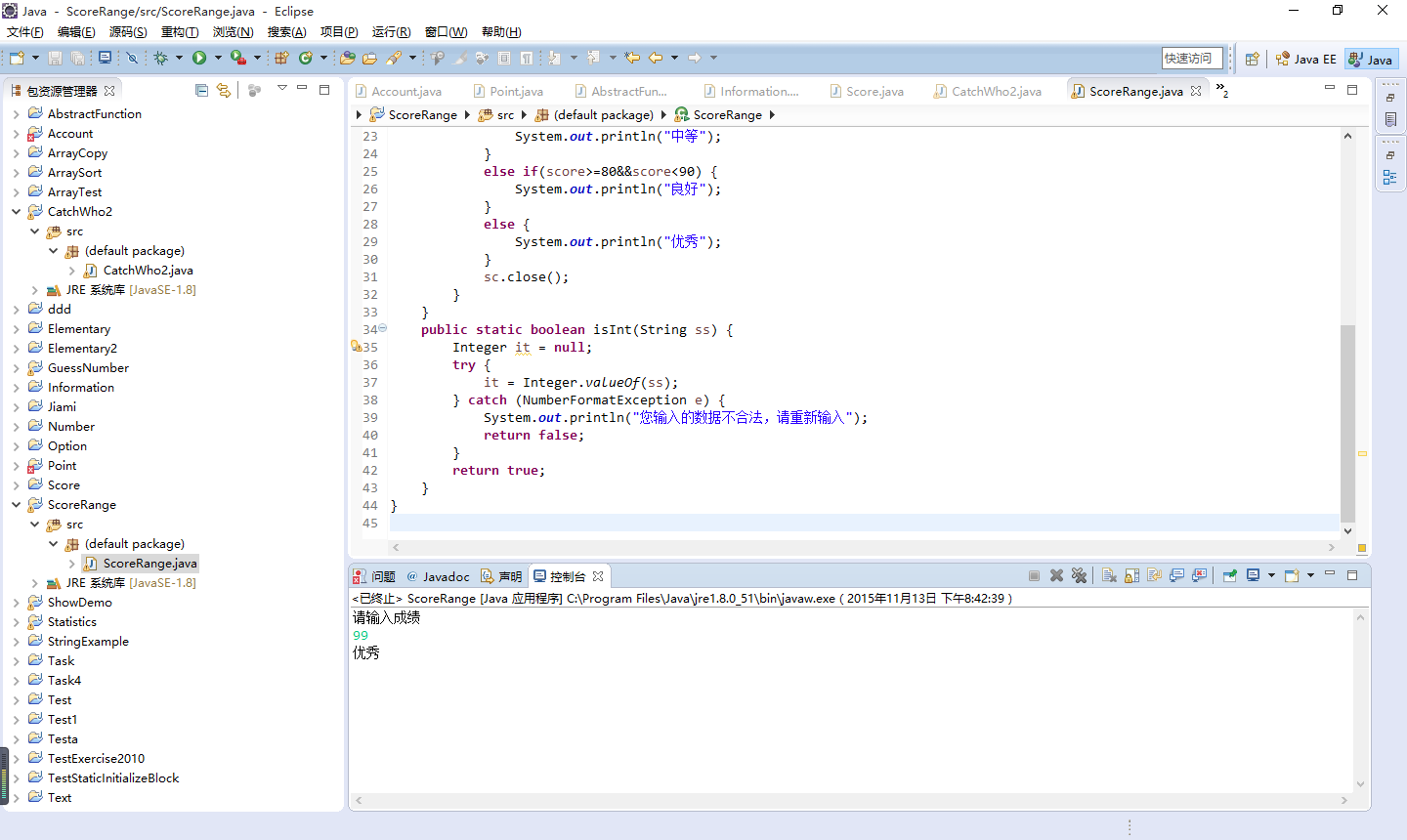Click the Open Perspective icon

pos(1252,59)
